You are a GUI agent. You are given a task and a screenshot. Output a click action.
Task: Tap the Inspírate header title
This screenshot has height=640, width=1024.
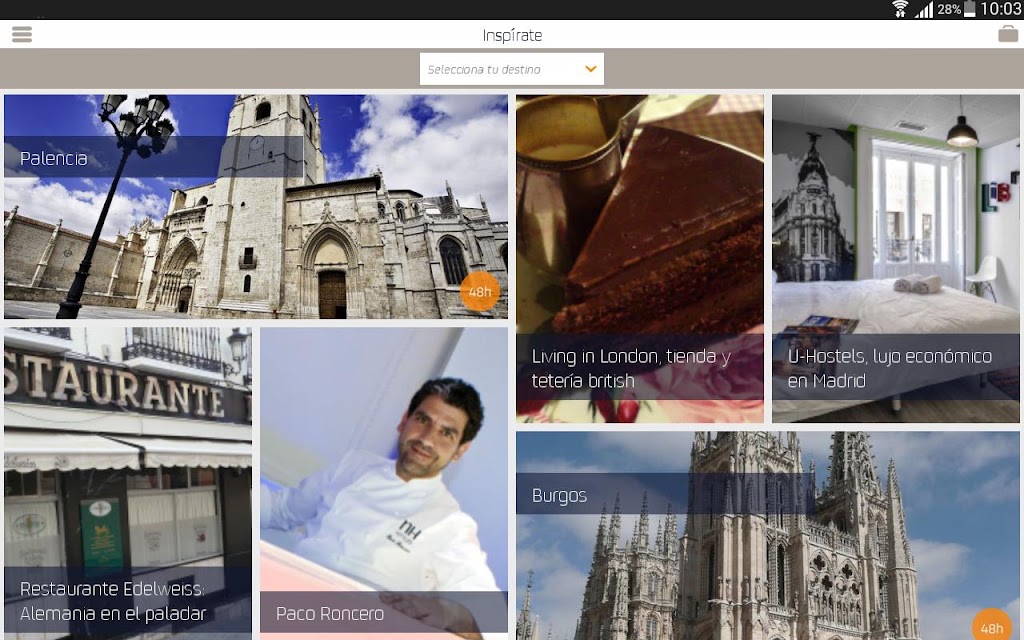point(512,35)
